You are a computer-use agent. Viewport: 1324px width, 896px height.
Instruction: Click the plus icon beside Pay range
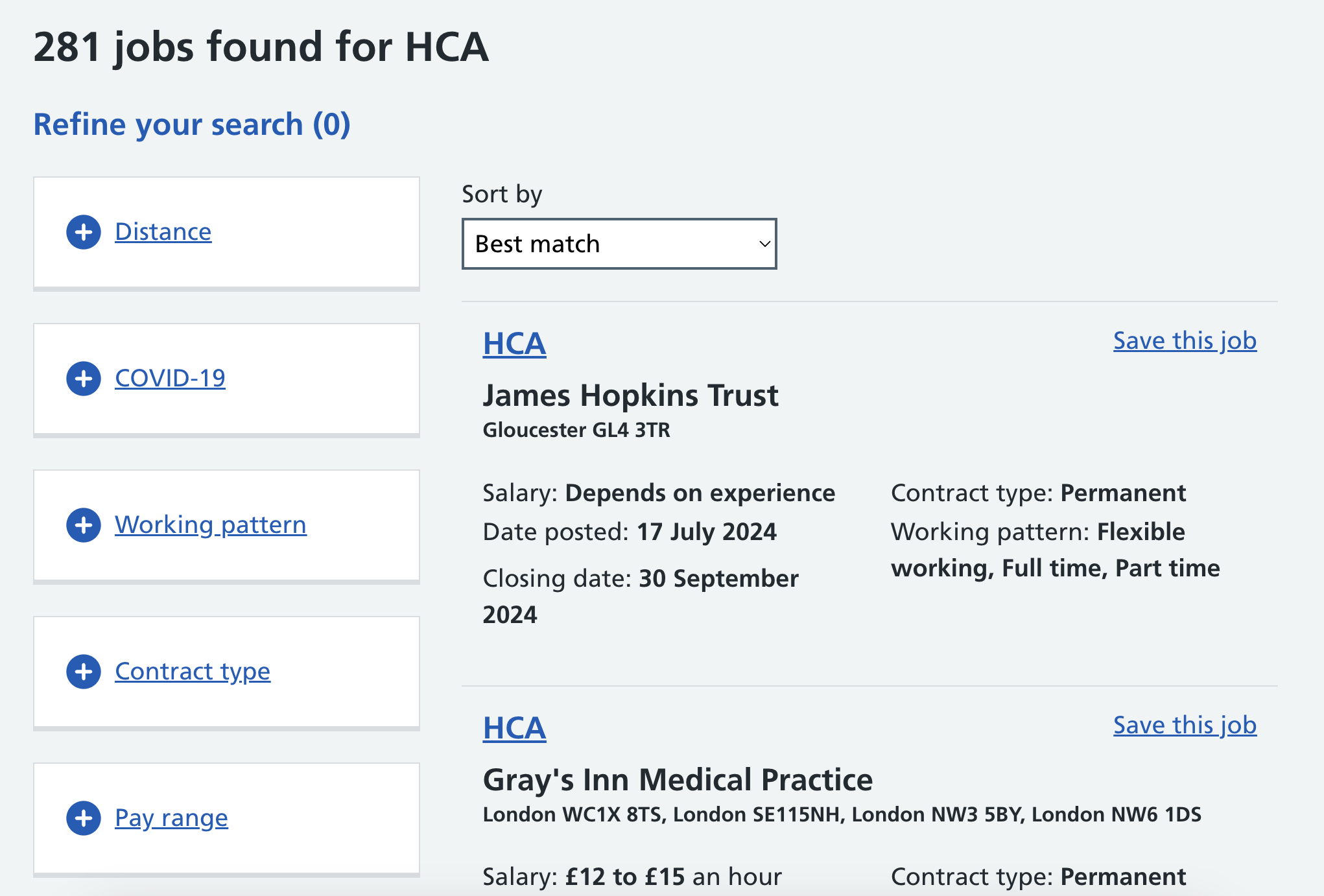coord(84,818)
